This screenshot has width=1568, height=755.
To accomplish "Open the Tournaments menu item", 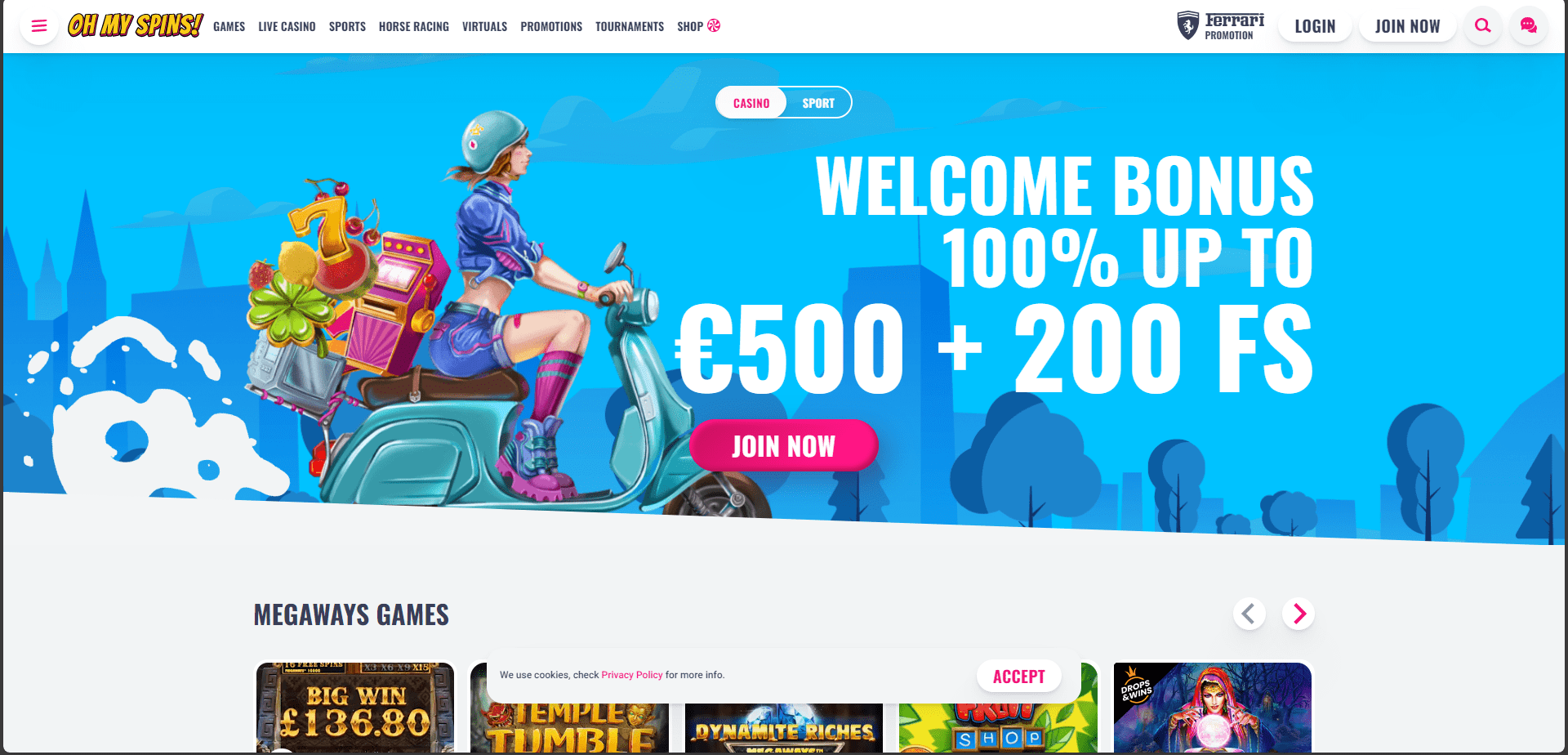I will click(x=630, y=27).
